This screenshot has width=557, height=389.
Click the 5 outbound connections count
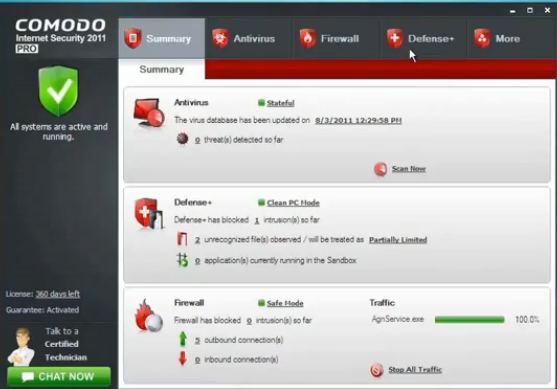coord(198,340)
